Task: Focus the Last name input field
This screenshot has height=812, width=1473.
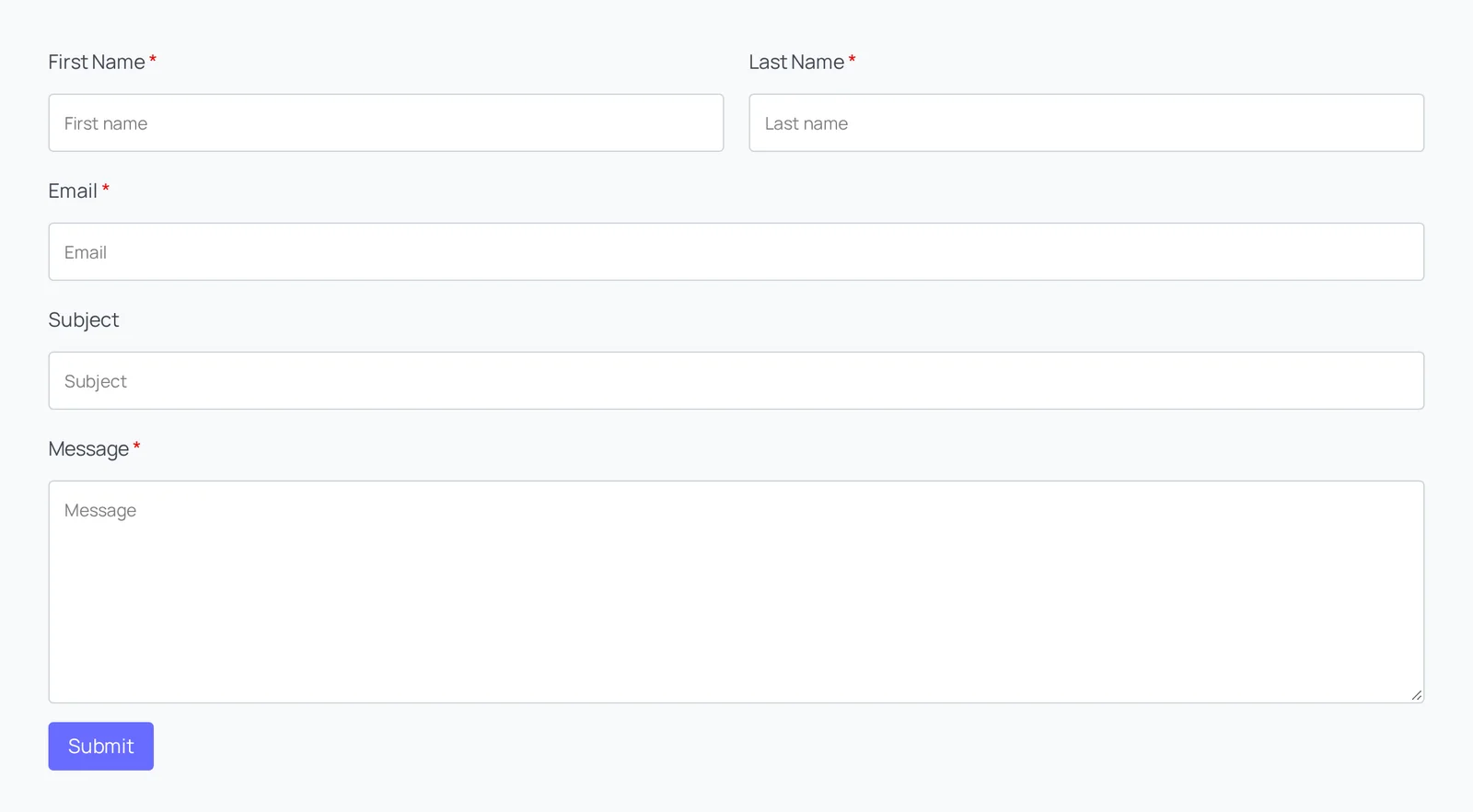Action: click(x=1086, y=122)
